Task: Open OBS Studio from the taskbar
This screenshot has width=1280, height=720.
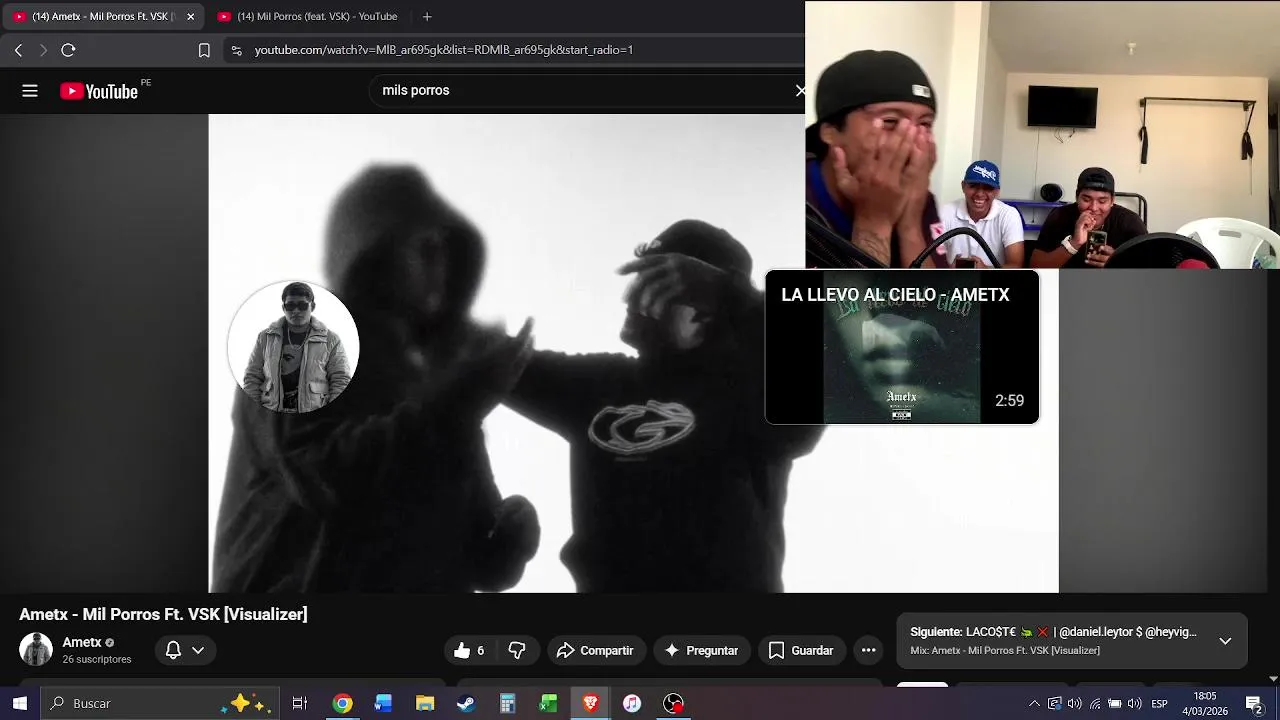Action: pos(673,703)
